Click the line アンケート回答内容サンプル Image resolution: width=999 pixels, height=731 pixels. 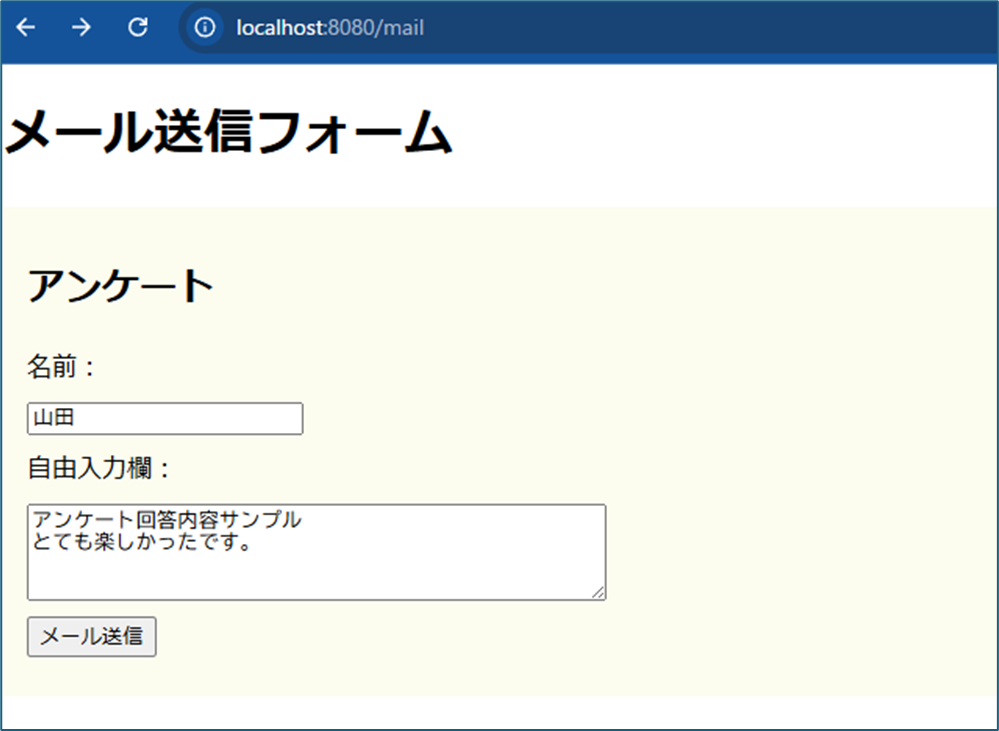point(166,520)
